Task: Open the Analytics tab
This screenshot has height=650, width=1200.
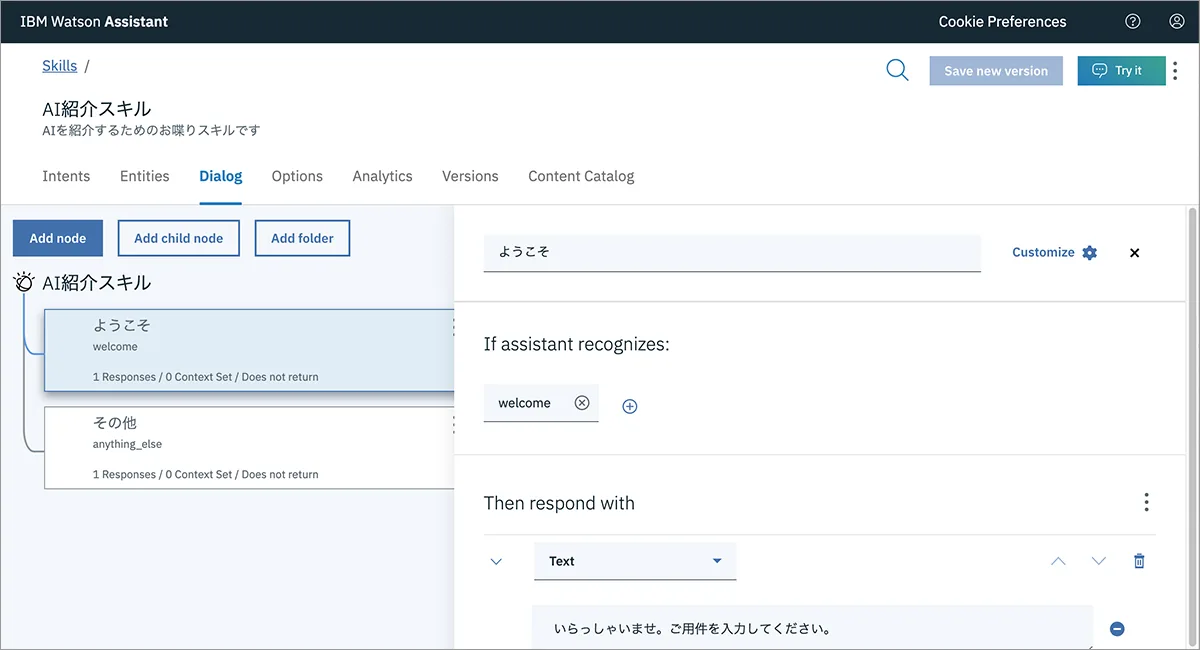Action: click(382, 176)
